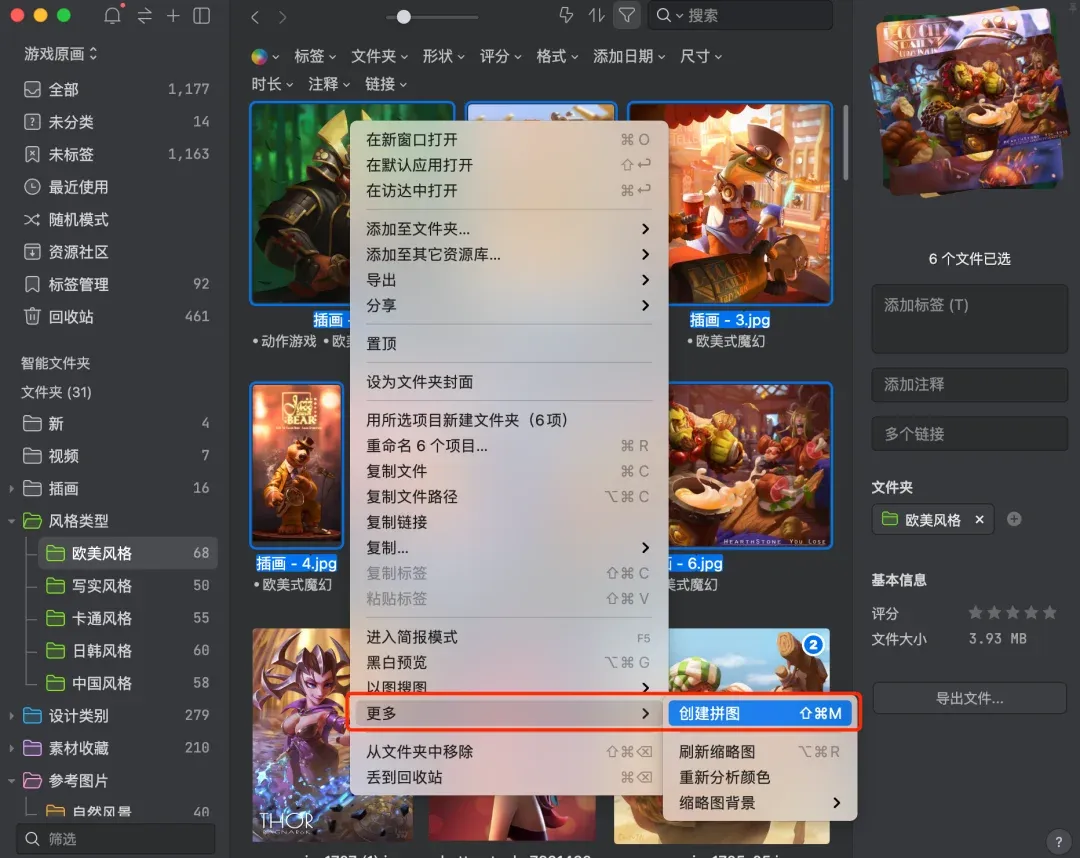This screenshot has width=1080, height=858.
Task: Select 未分类 in the sidebar
Action: coord(116,122)
